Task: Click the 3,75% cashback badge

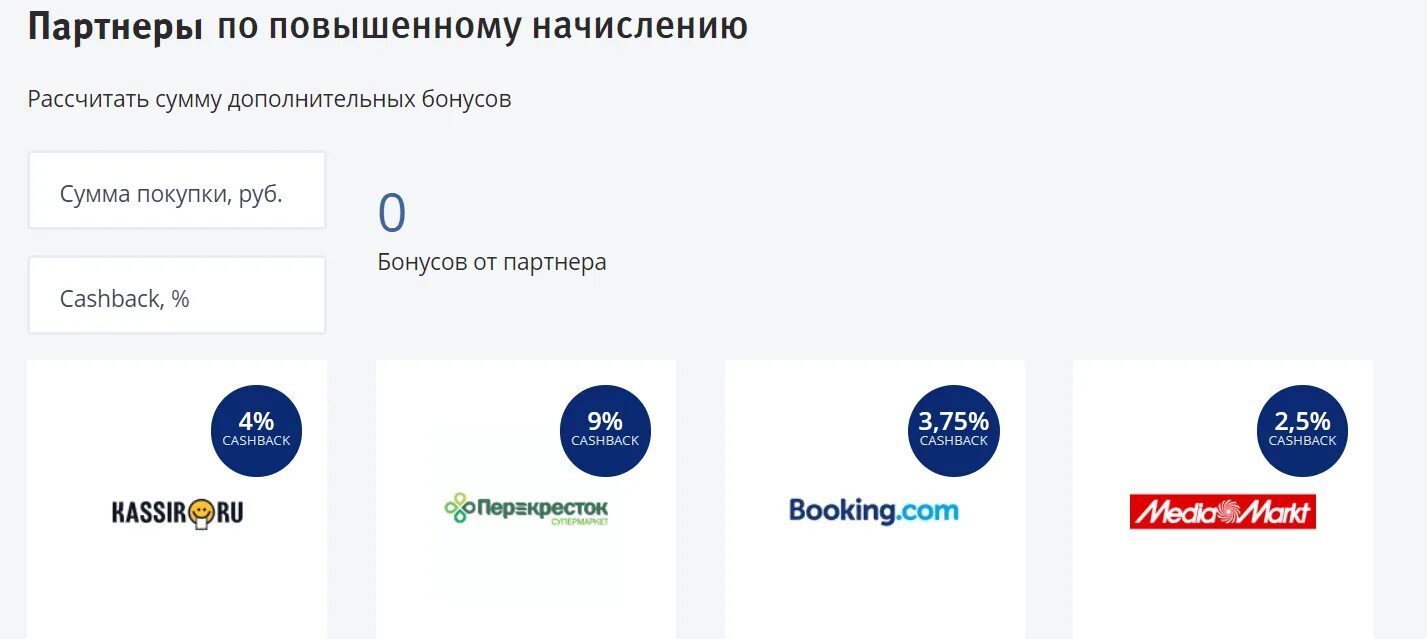Action: pos(953,430)
